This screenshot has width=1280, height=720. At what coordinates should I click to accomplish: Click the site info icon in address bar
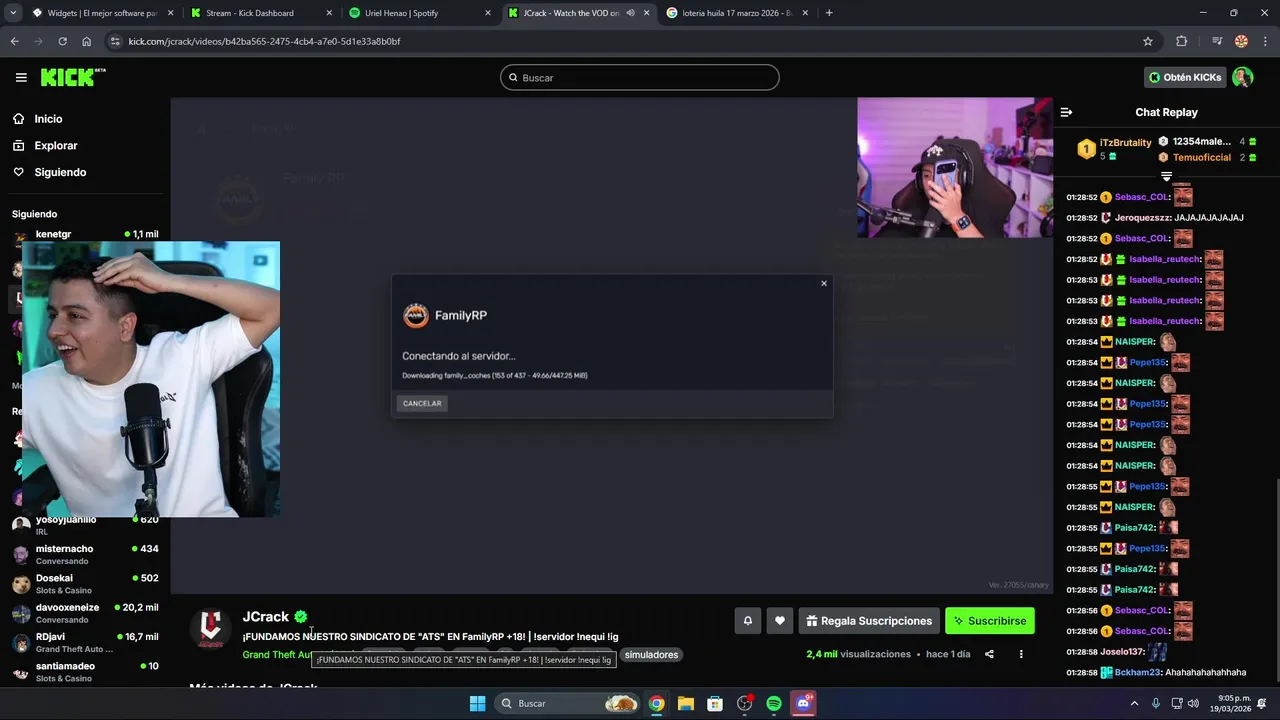(x=115, y=41)
